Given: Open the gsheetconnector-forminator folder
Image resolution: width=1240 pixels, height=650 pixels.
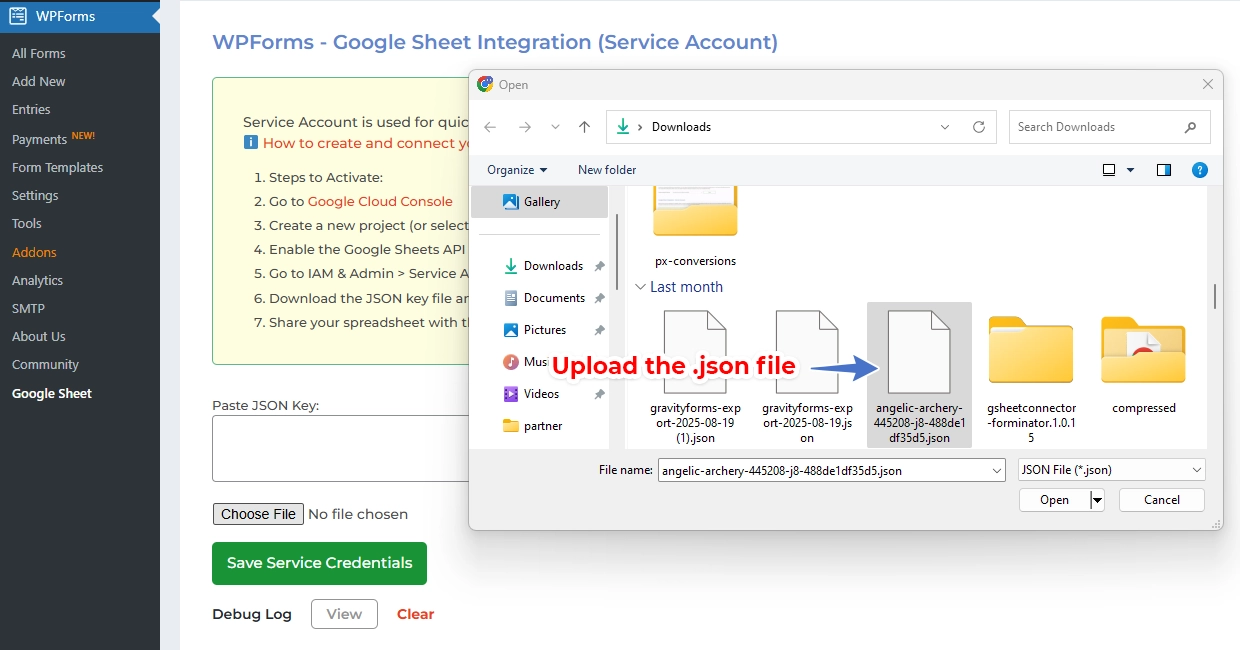Looking at the screenshot, I should tap(1031, 350).
